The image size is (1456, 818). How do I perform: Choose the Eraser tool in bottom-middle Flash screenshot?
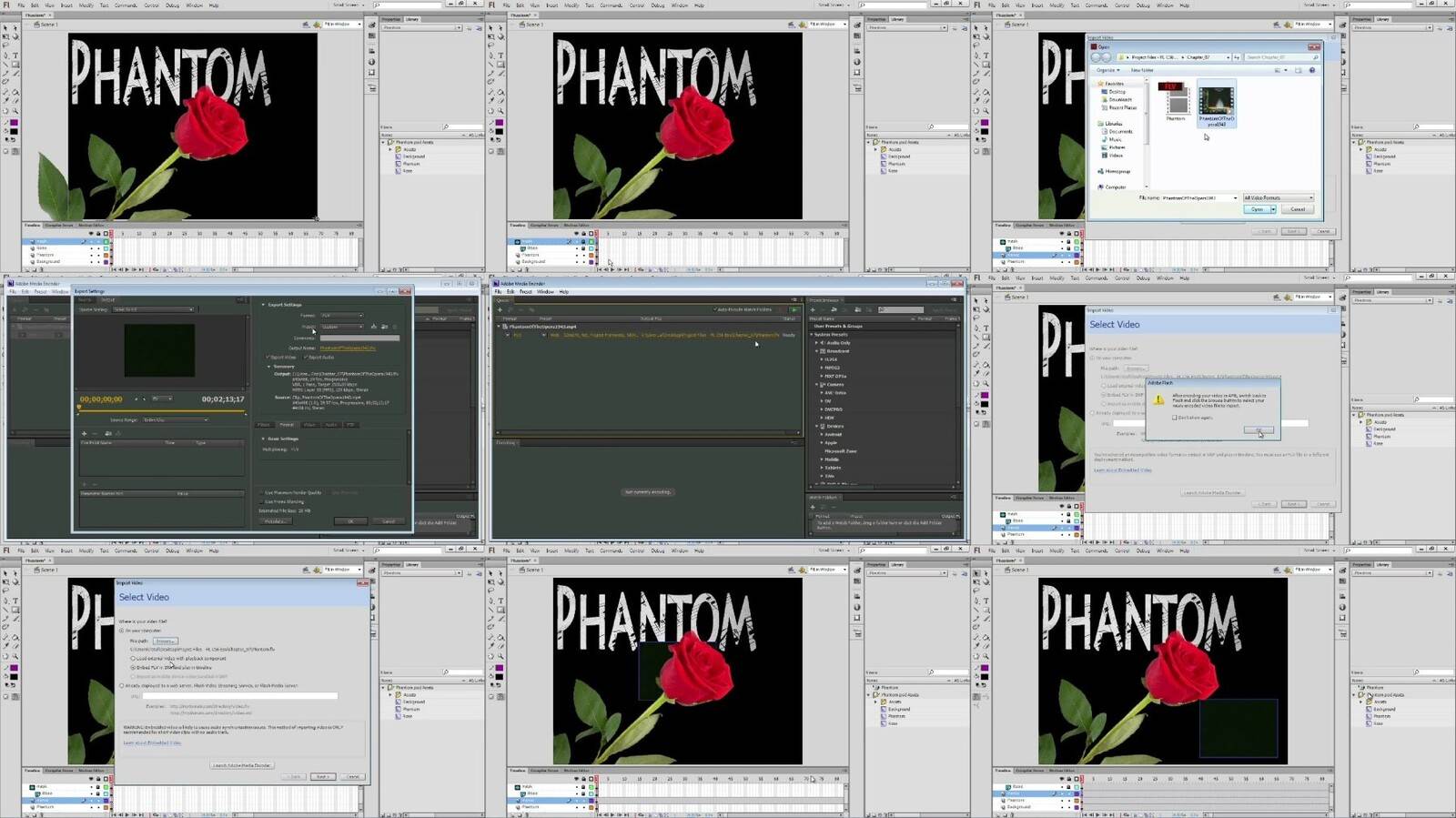tap(500, 645)
